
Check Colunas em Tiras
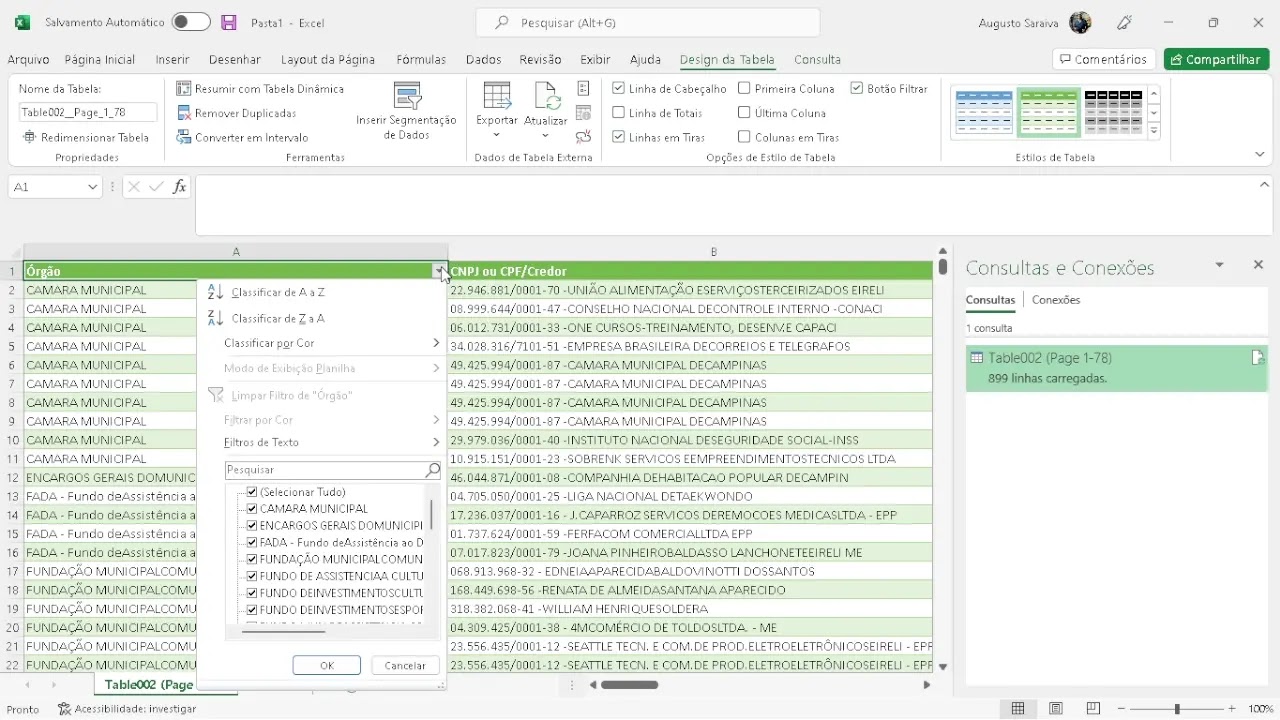coord(744,137)
